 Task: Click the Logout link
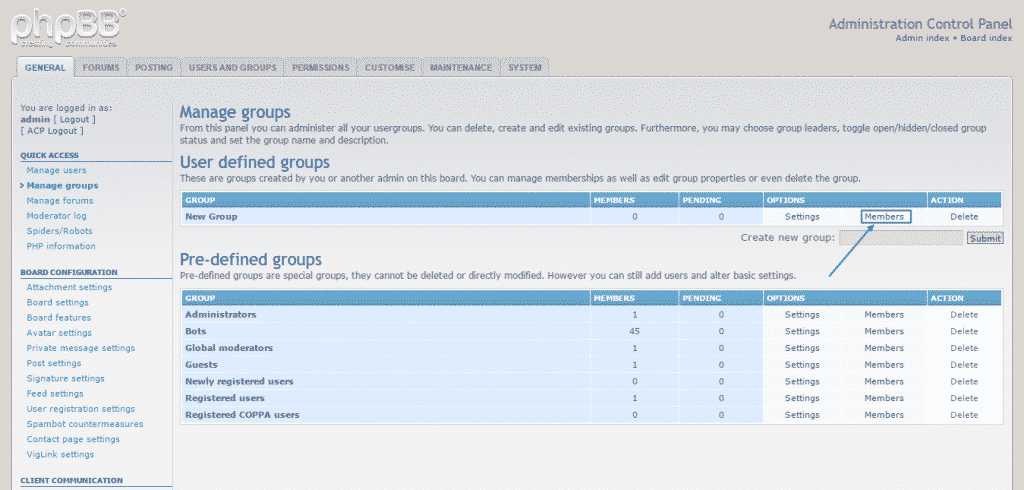tap(74, 120)
